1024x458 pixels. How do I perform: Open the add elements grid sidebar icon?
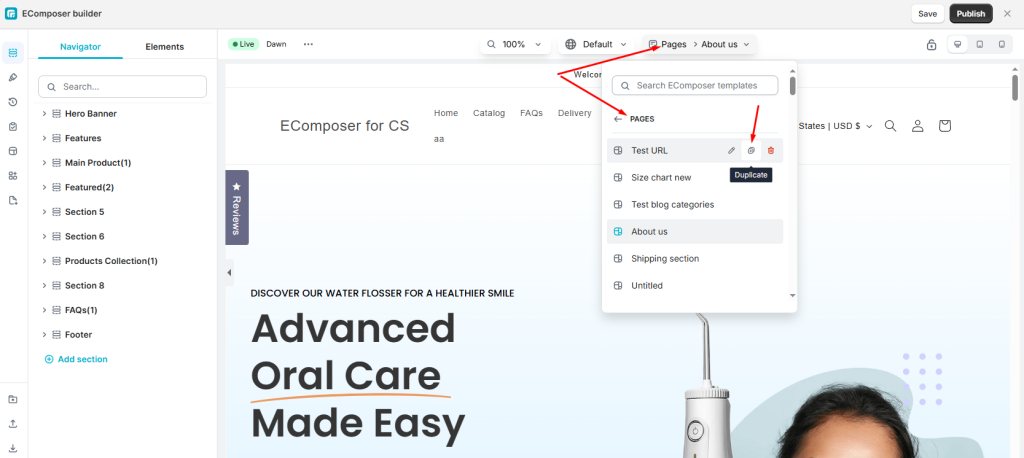(x=13, y=176)
